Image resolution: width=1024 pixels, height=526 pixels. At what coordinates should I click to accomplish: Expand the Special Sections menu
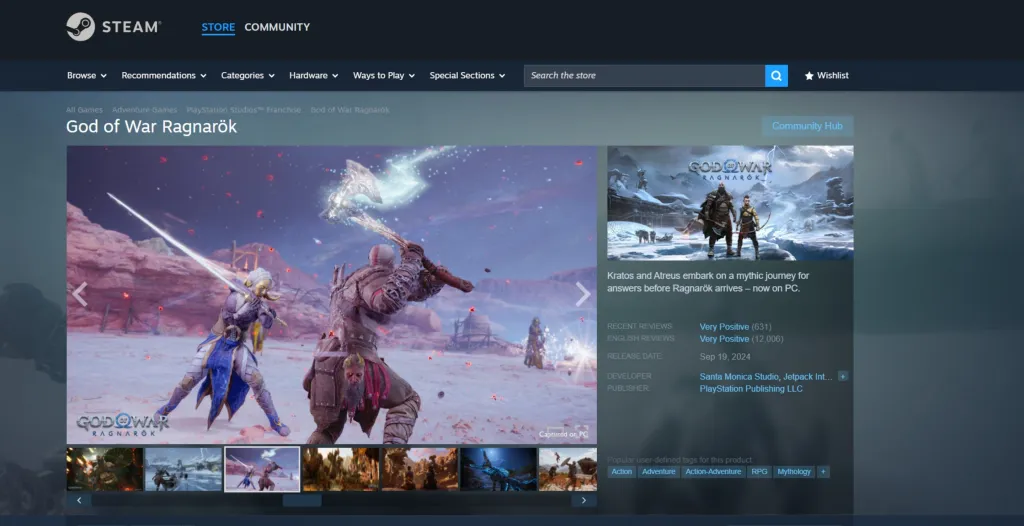click(468, 76)
